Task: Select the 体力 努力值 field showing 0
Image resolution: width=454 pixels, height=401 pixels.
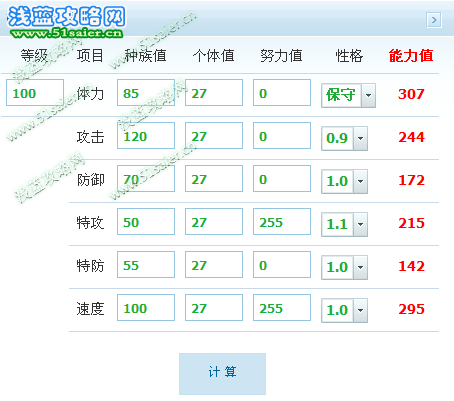Action: [282, 93]
